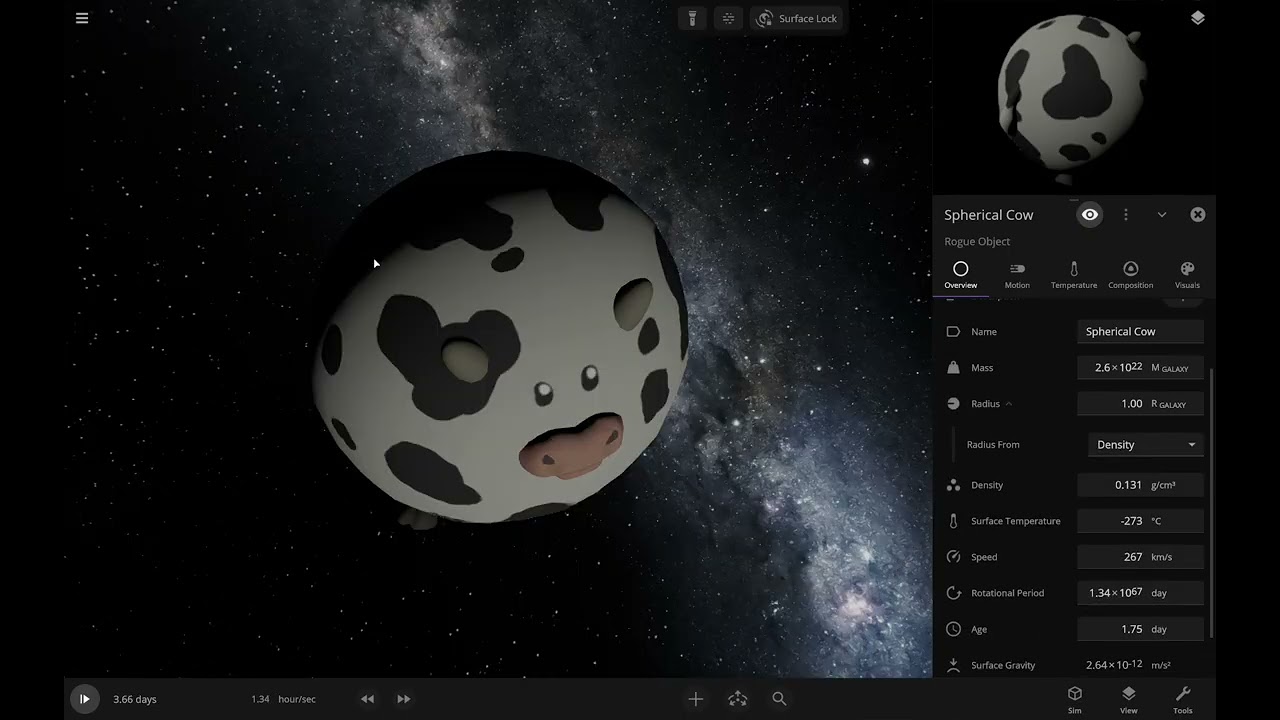
Task: Play the simulation
Action: 84,699
